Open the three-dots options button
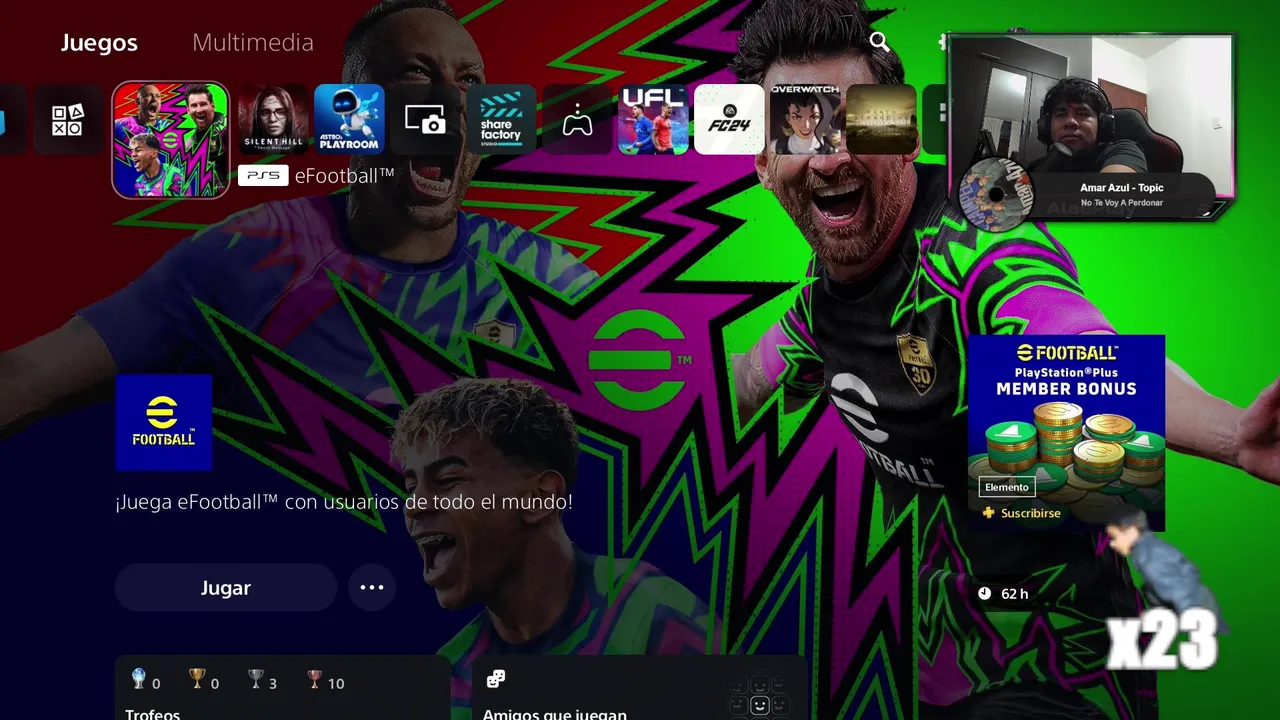The image size is (1280, 720). pos(372,587)
